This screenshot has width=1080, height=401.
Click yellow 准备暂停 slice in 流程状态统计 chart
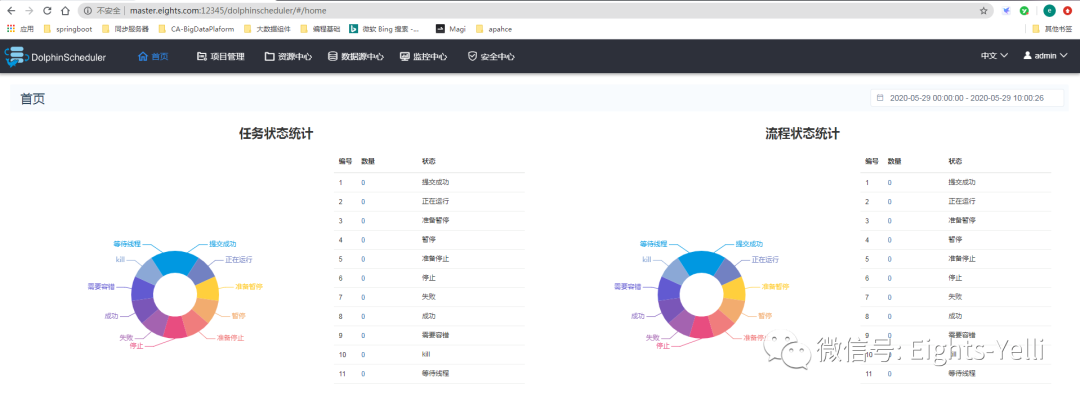[x=734, y=289]
